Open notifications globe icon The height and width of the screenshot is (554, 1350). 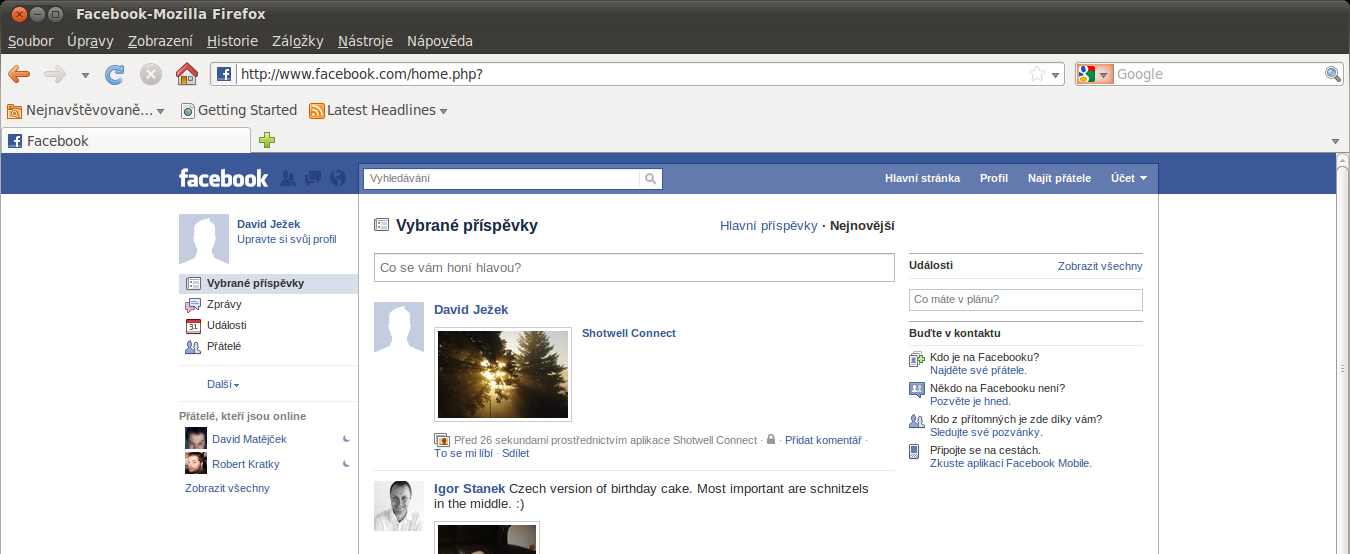click(x=338, y=178)
